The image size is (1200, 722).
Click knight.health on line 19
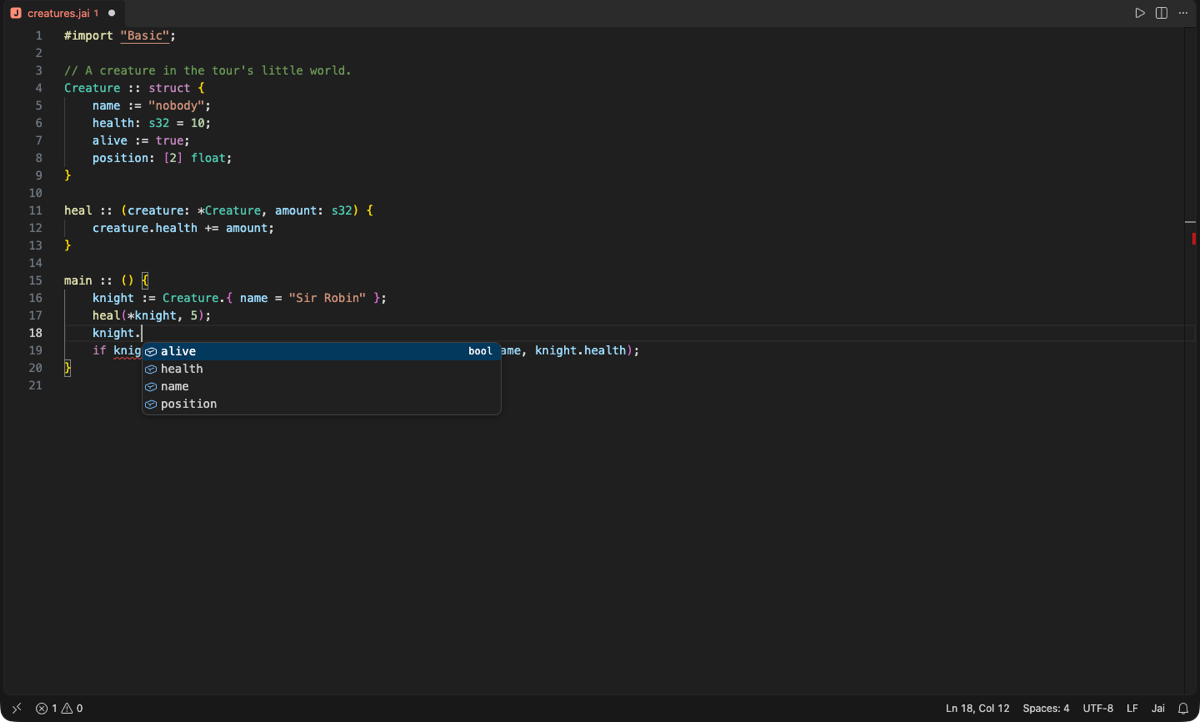pyautogui.click(x=580, y=350)
